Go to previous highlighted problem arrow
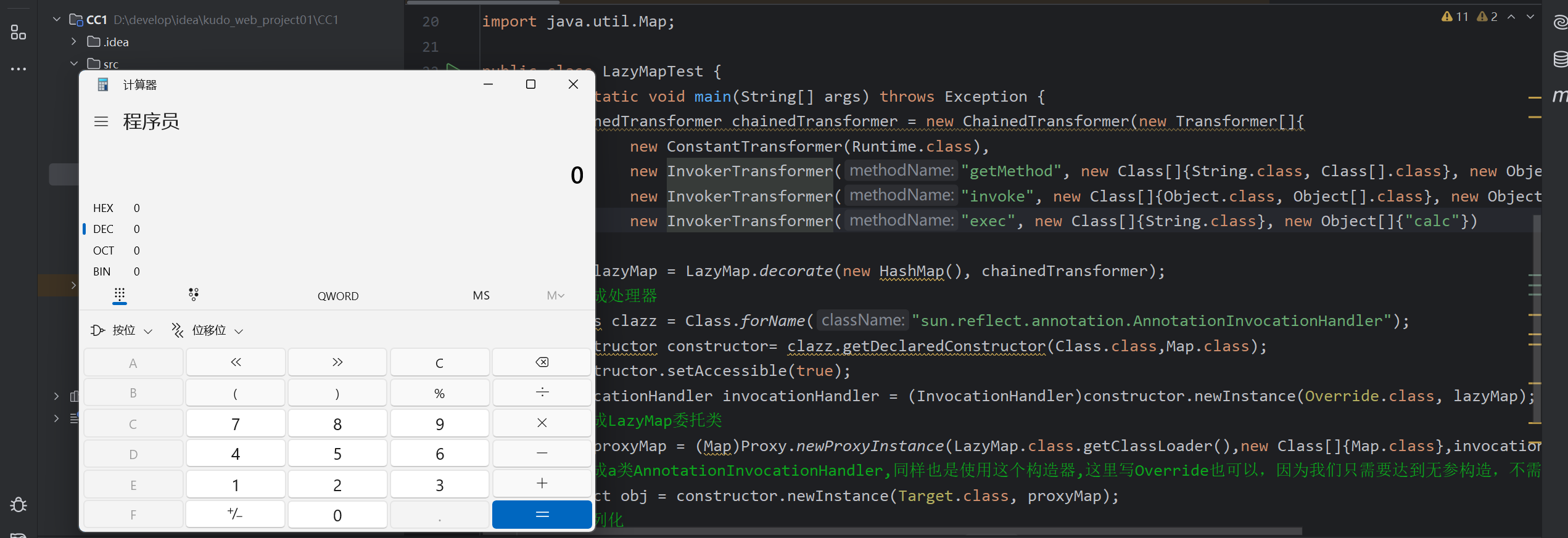Viewport: 1568px width, 538px height. click(x=1511, y=17)
